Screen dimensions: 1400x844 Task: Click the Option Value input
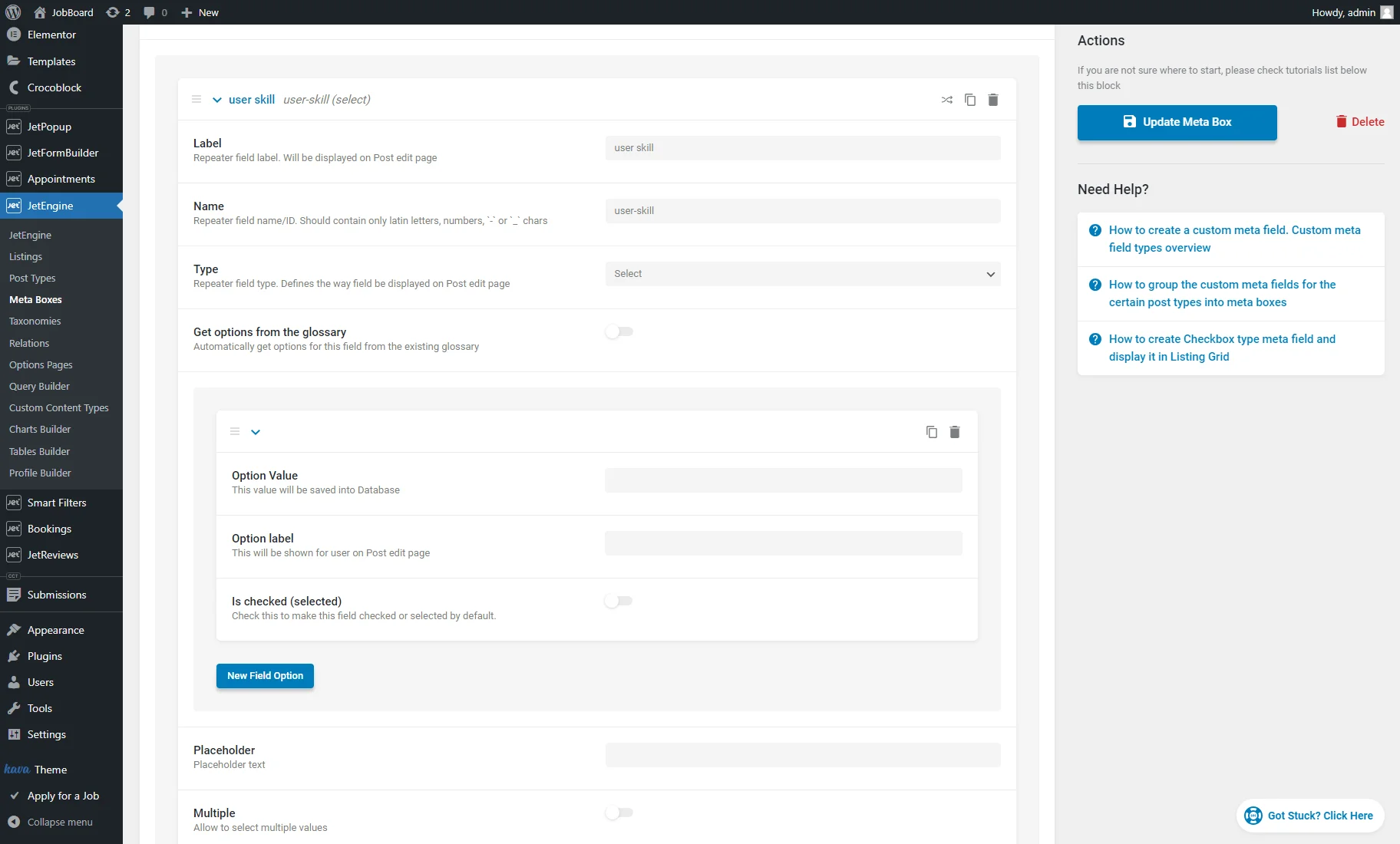coord(784,480)
